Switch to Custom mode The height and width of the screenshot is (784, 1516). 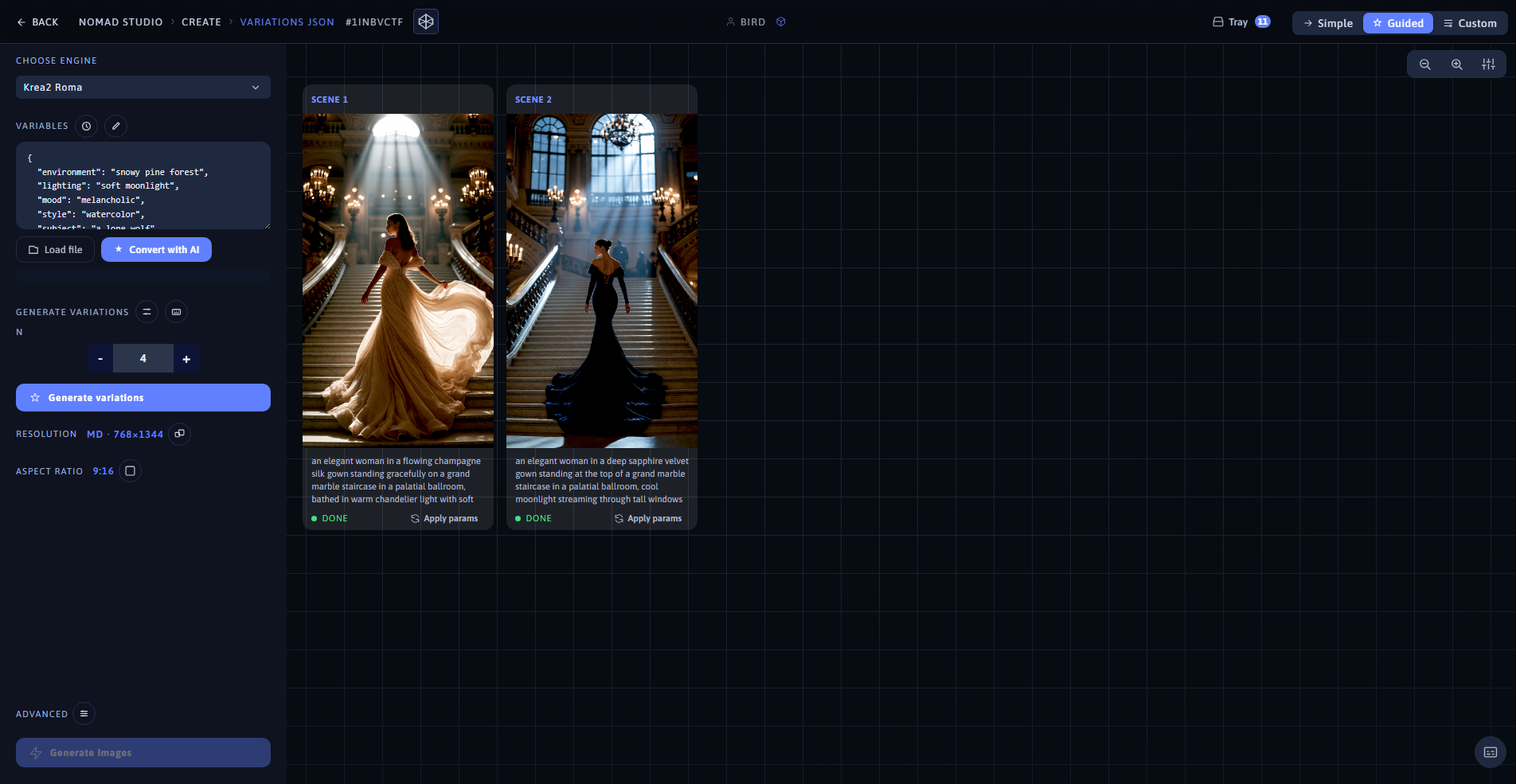(1470, 23)
